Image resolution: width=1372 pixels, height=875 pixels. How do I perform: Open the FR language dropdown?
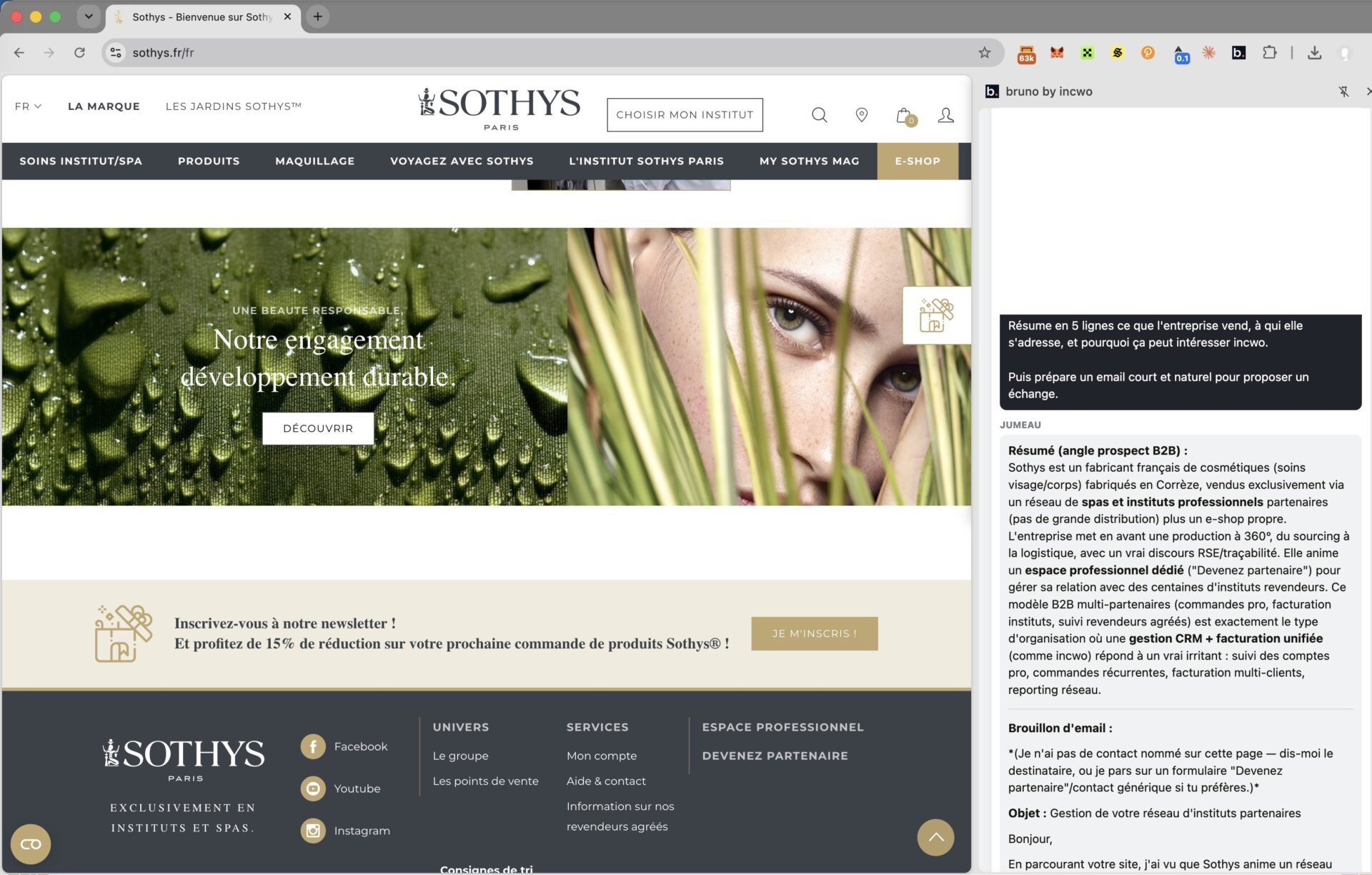point(28,107)
